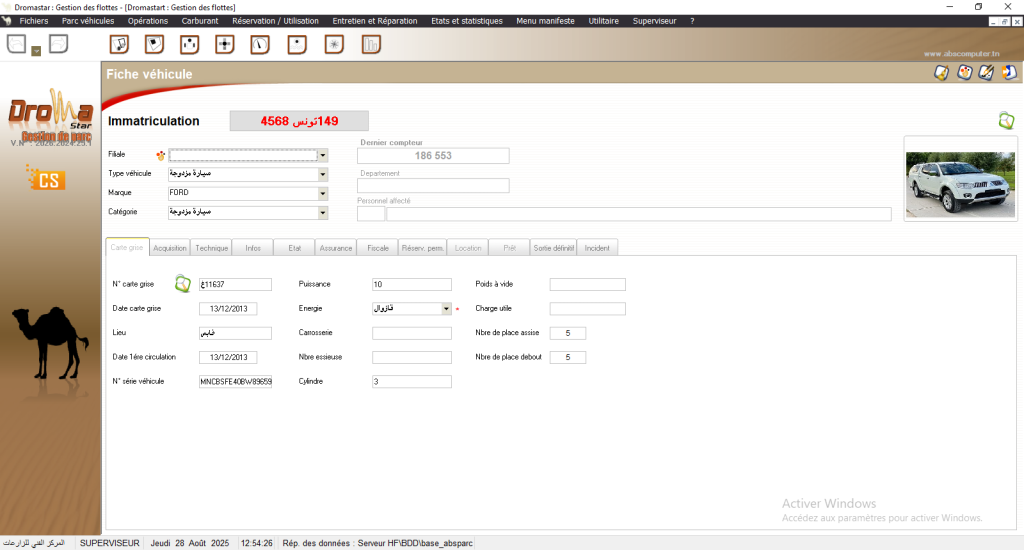Open the Marque dropdown showing FORD

coord(323,193)
